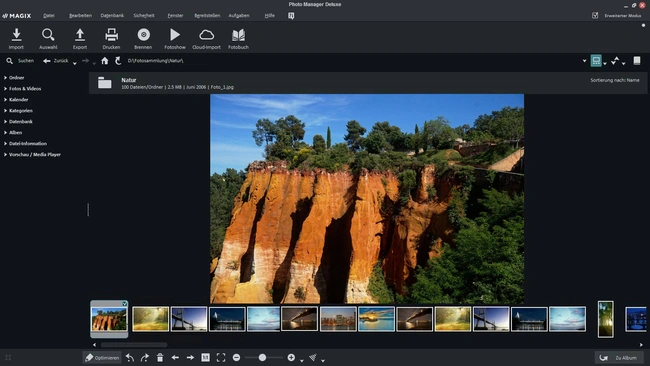650x366 pixels.
Task: Open Cloud-Import cloud icon
Action: pos(206,35)
